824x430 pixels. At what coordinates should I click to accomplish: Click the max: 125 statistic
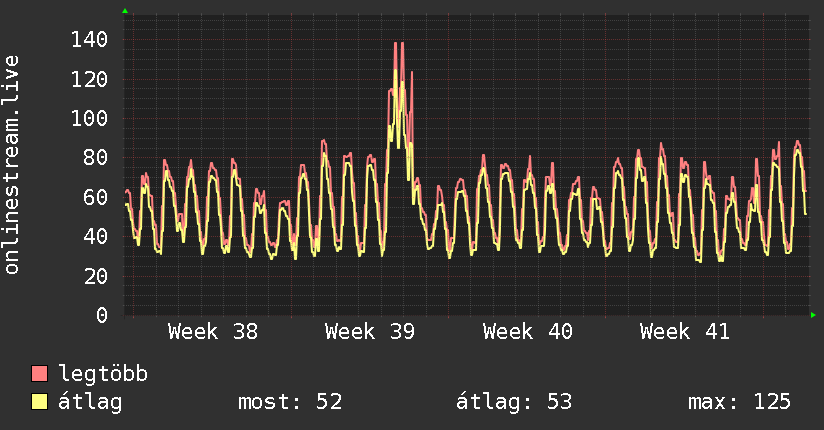pyautogui.click(x=739, y=402)
